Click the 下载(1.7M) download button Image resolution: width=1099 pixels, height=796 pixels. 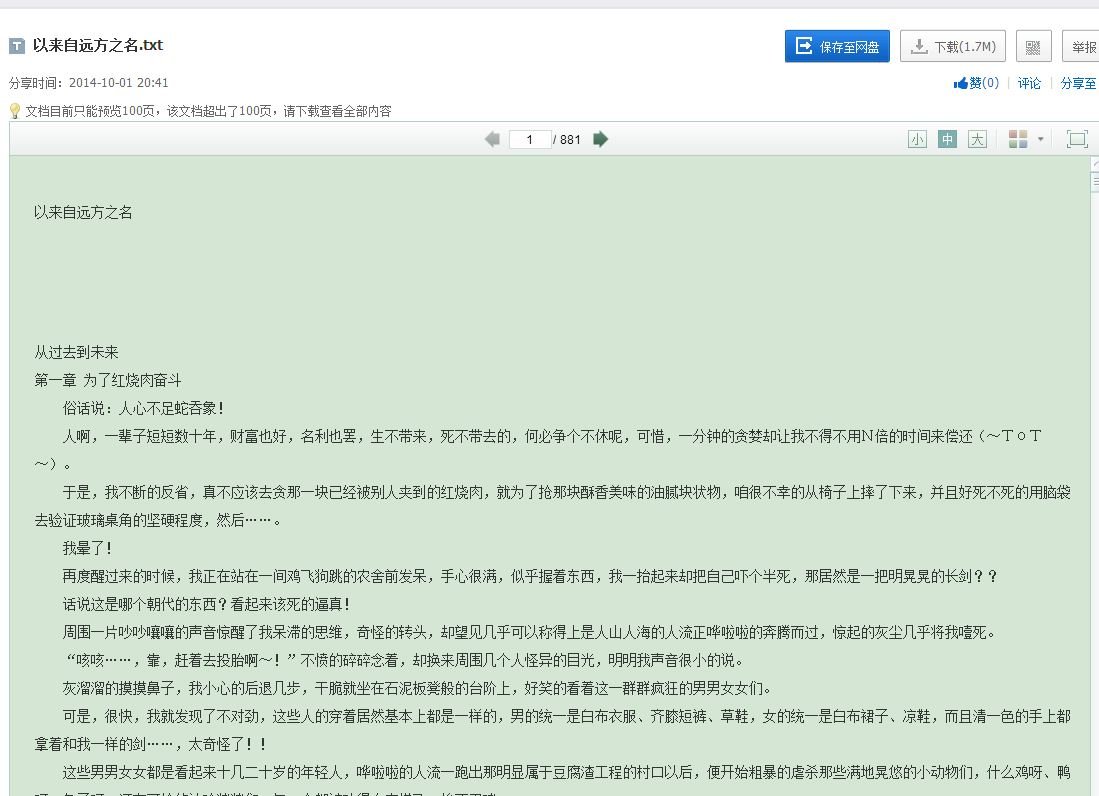pyautogui.click(x=952, y=46)
